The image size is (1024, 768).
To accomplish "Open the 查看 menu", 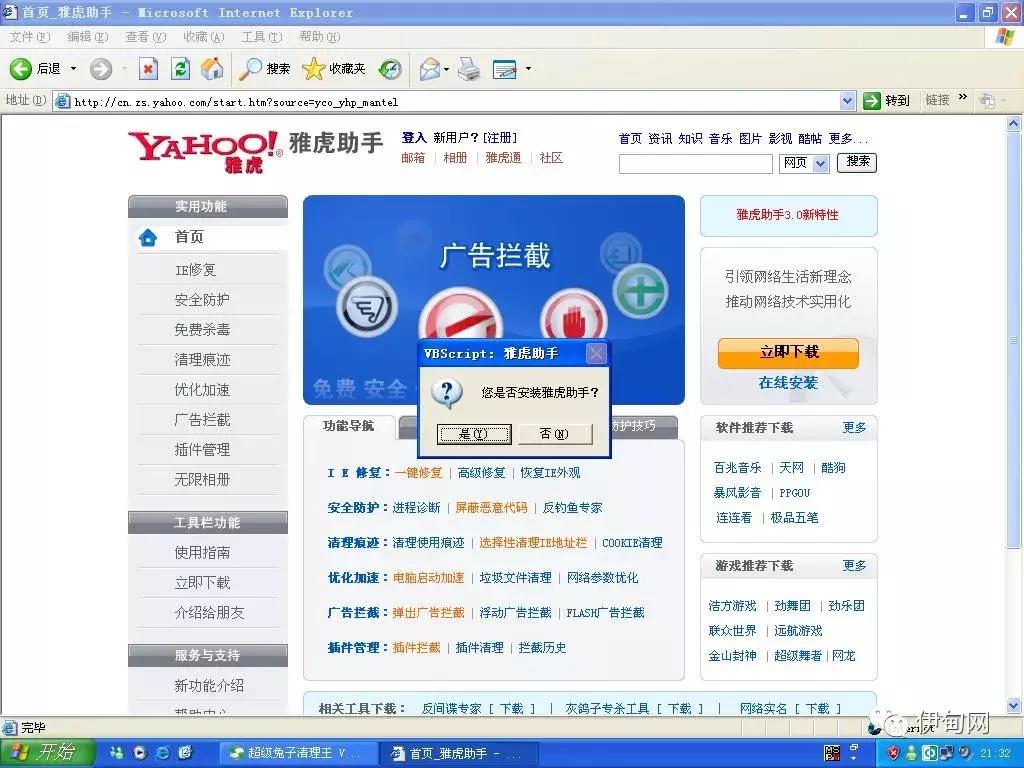I will click(x=144, y=36).
